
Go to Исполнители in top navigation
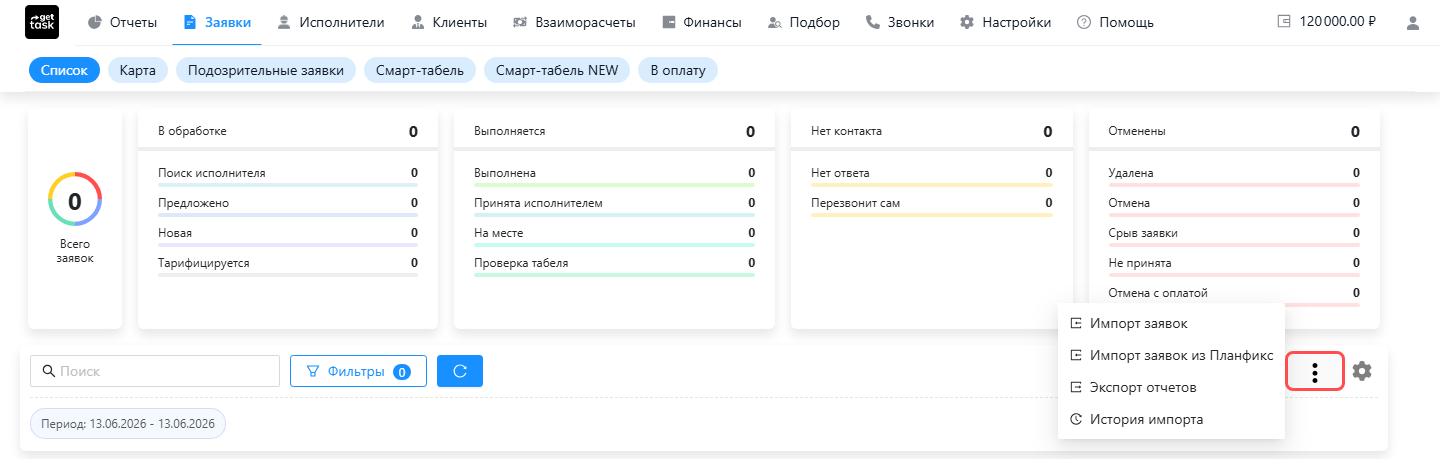point(331,22)
